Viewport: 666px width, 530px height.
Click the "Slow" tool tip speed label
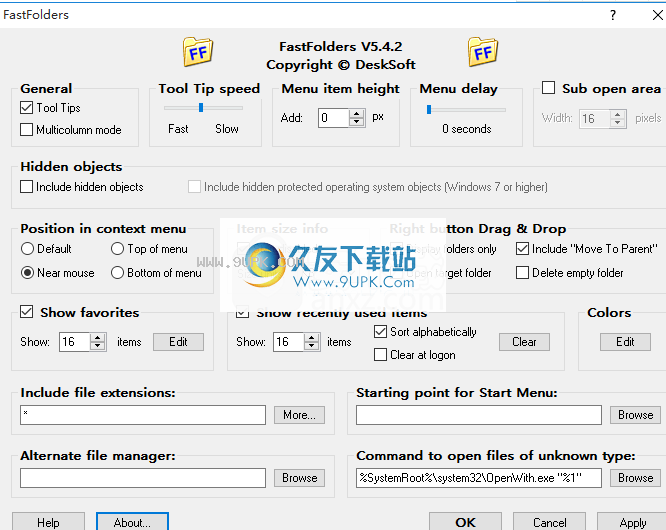tap(227, 129)
